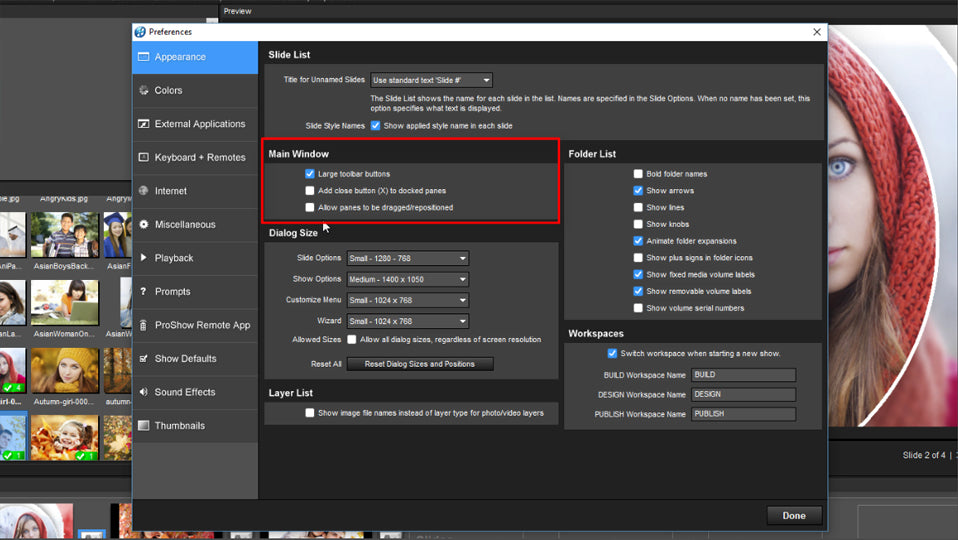Image resolution: width=958 pixels, height=540 pixels.
Task: Open Title for Unnamed Slides dropdown
Action: click(x=431, y=80)
